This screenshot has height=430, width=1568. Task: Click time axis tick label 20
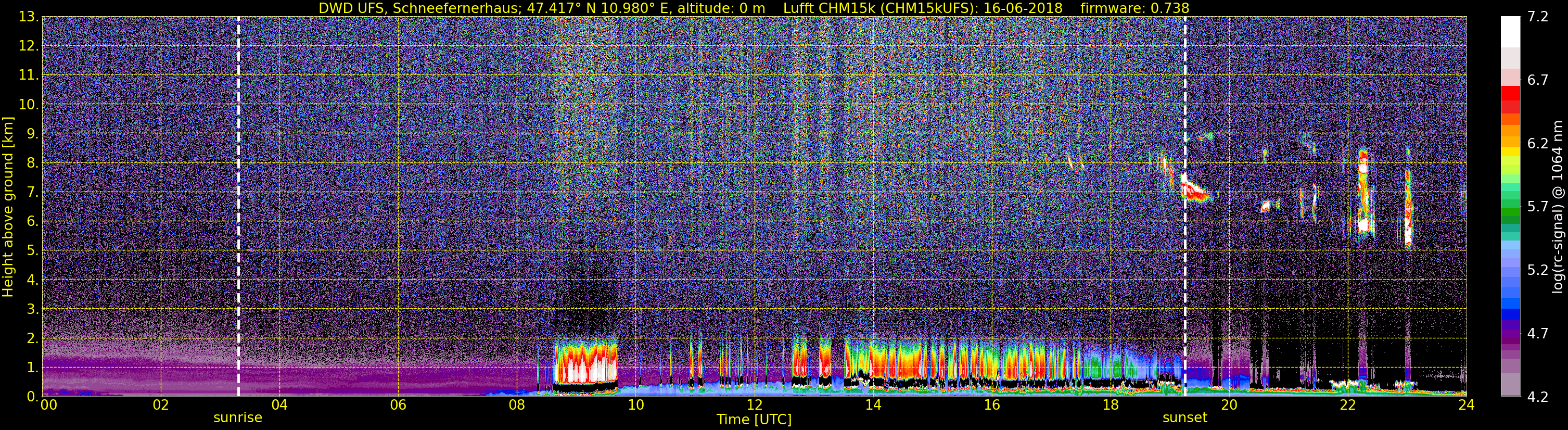(x=1229, y=405)
